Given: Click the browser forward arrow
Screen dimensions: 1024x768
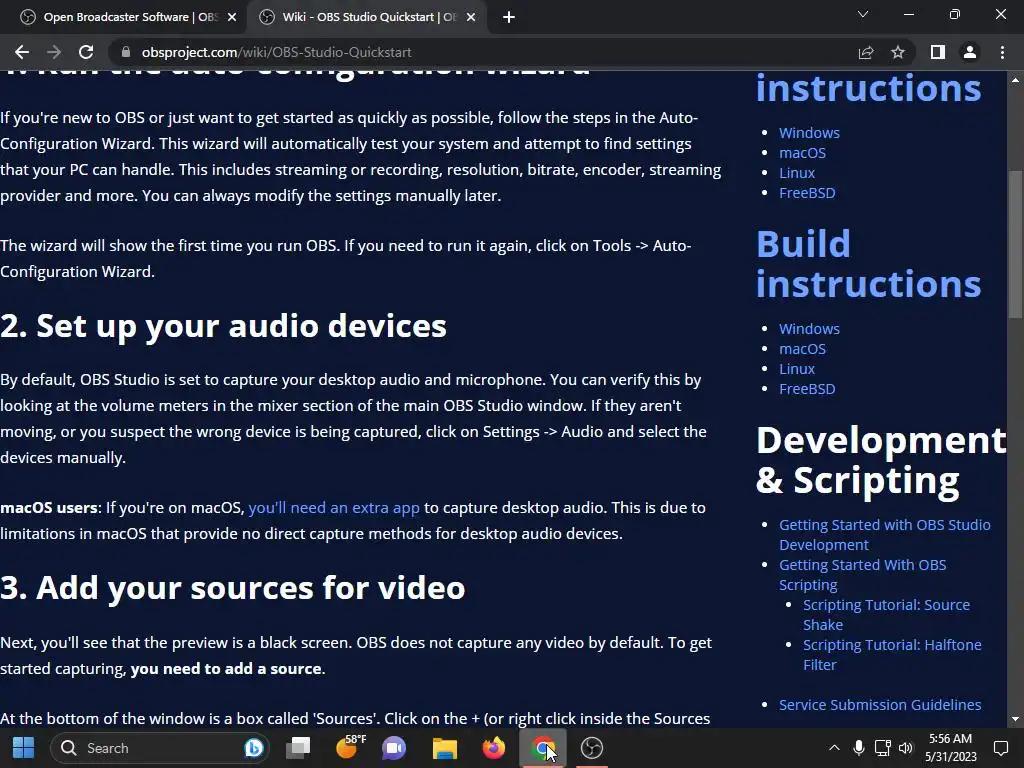Looking at the screenshot, I should [x=54, y=52].
